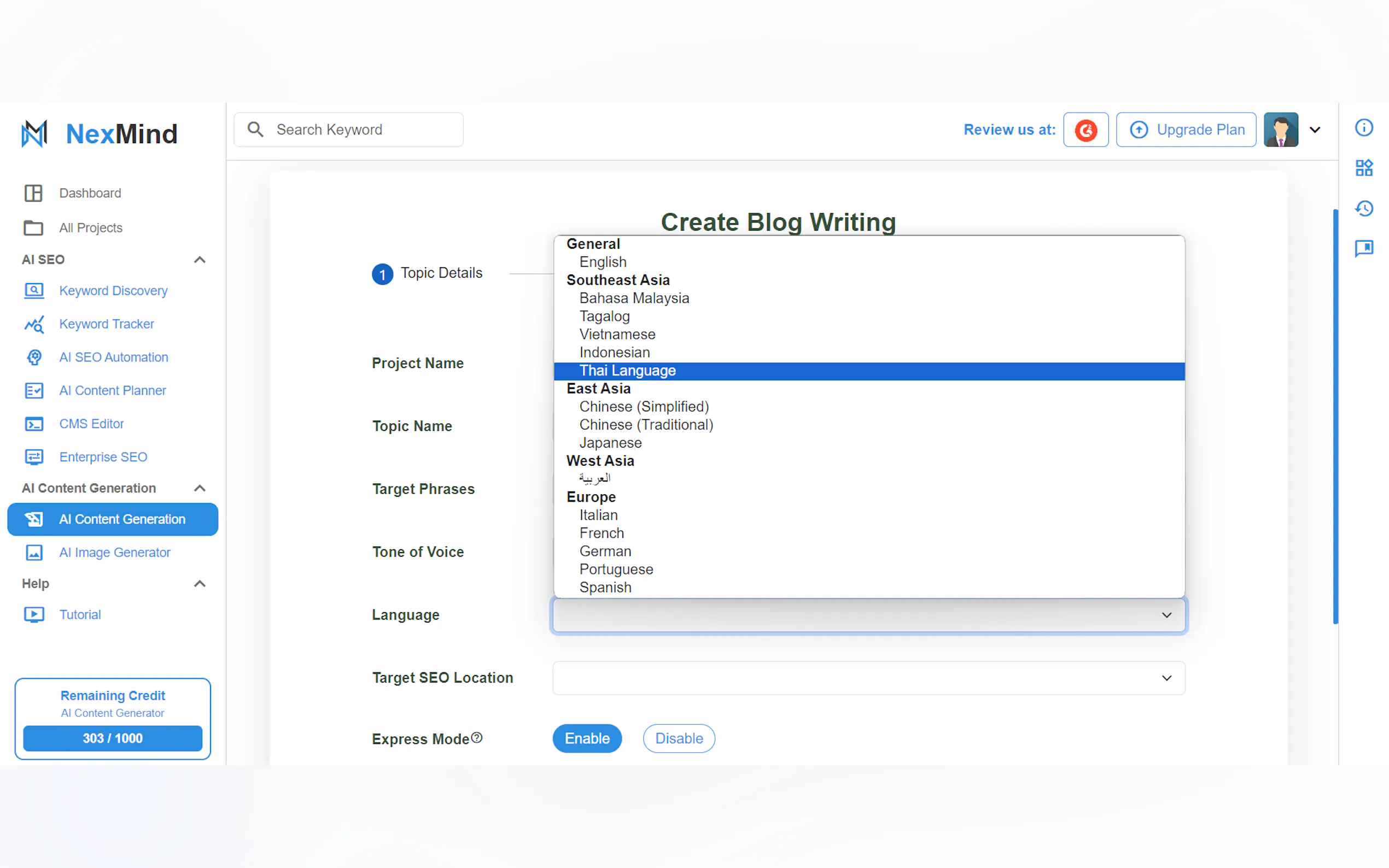Go to AI Image Generator
Image resolution: width=1389 pixels, height=868 pixels.
point(114,552)
